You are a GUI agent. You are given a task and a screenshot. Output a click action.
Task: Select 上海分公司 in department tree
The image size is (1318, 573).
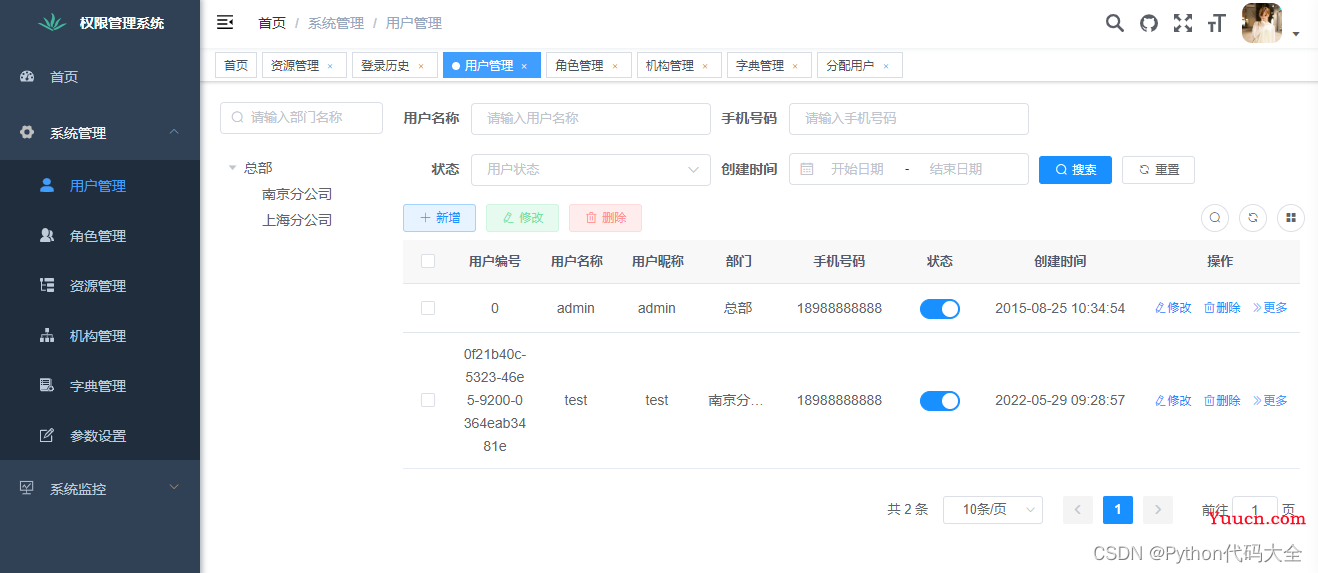[x=297, y=220]
